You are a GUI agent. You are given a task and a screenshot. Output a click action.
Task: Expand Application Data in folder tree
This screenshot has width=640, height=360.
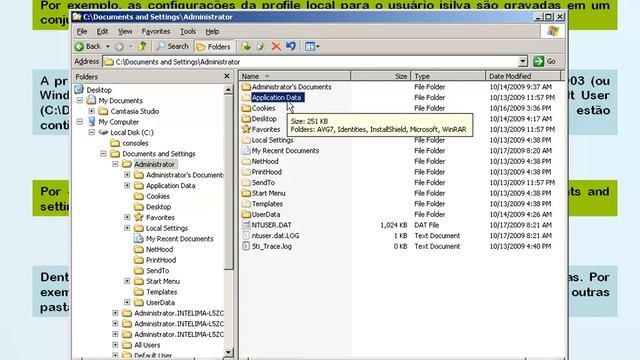click(x=127, y=185)
